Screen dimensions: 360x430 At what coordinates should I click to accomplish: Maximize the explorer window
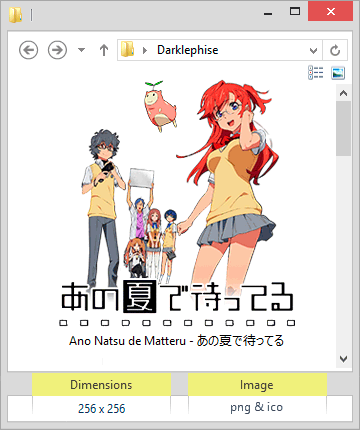(295, 12)
